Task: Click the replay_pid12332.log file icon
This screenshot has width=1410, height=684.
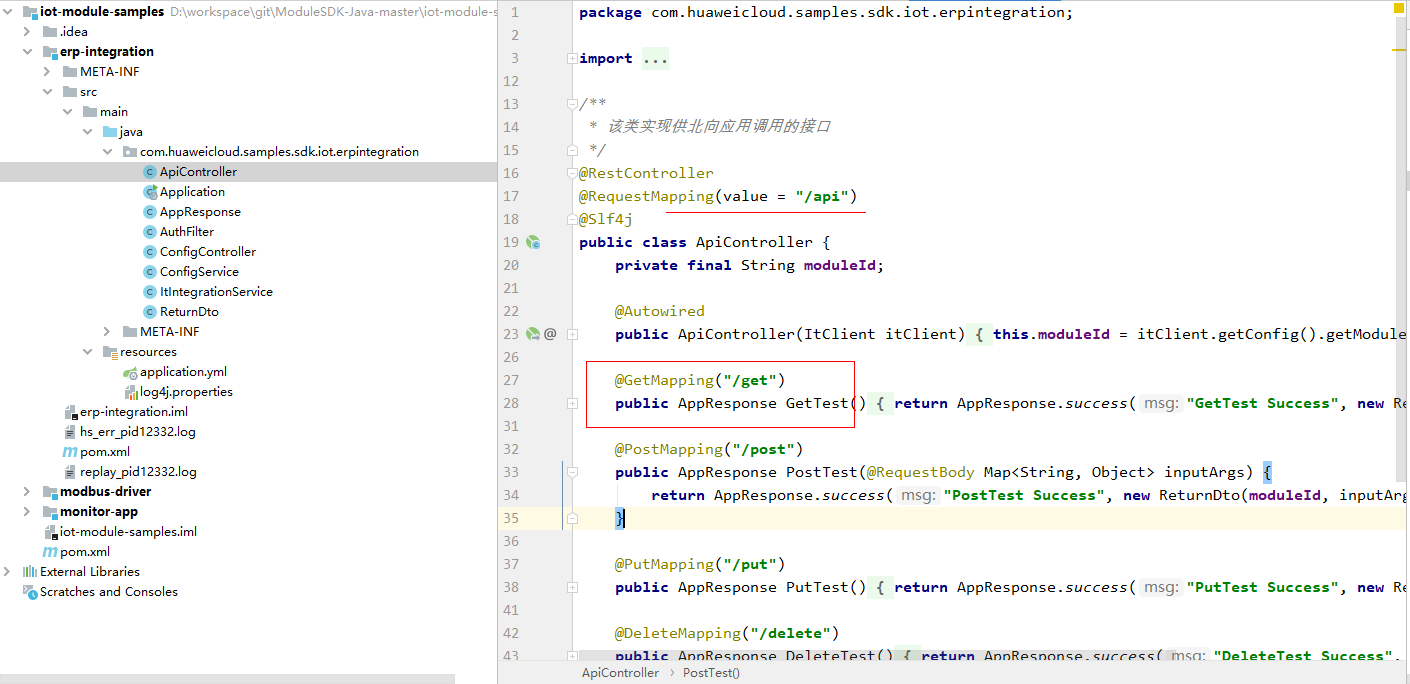Action: (70, 472)
